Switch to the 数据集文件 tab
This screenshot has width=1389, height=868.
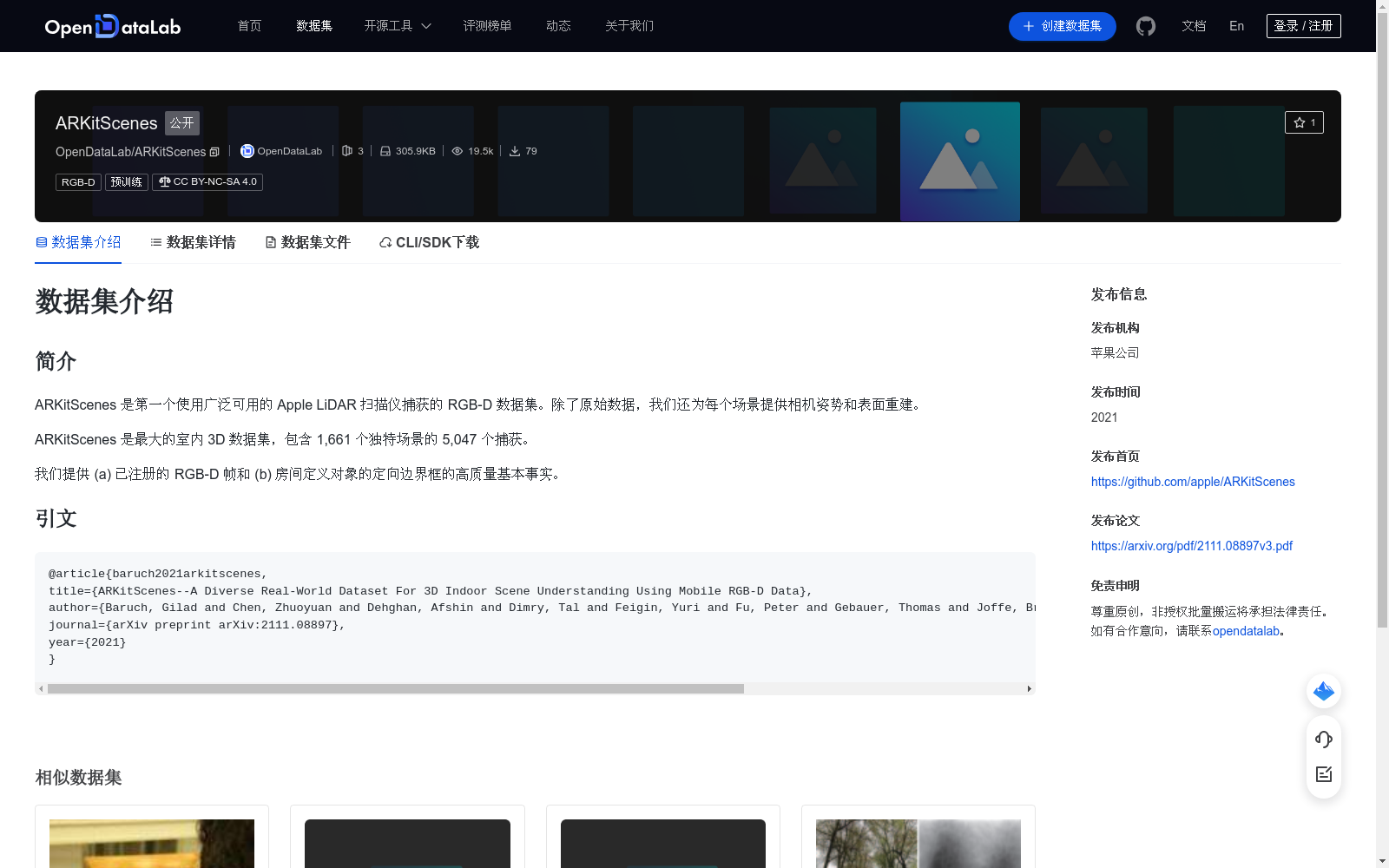[x=307, y=242]
